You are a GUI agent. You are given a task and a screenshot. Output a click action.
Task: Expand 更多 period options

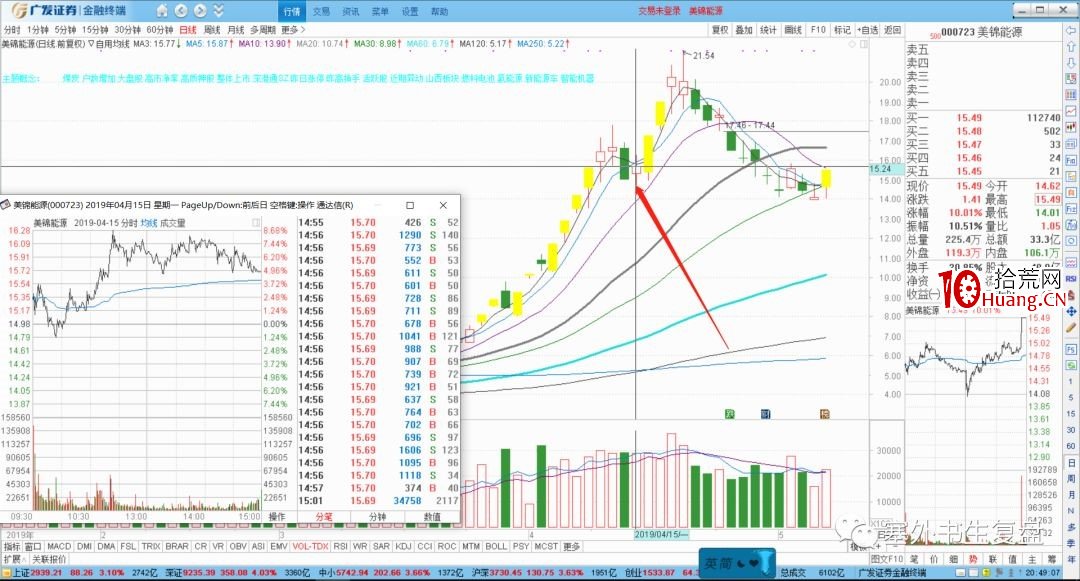pyautogui.click(x=293, y=30)
